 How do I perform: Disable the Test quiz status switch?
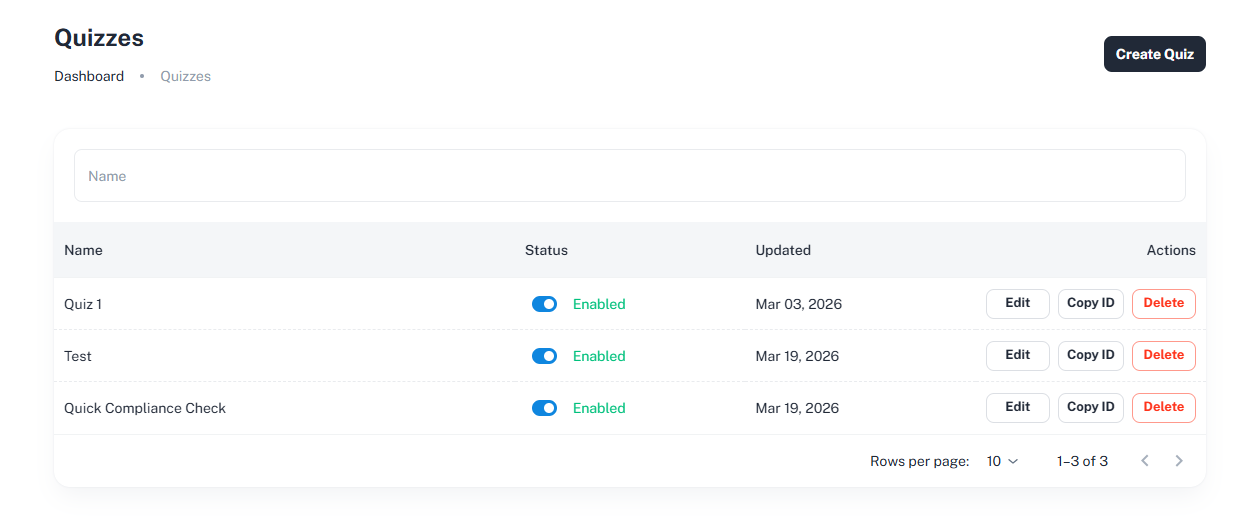(x=544, y=356)
